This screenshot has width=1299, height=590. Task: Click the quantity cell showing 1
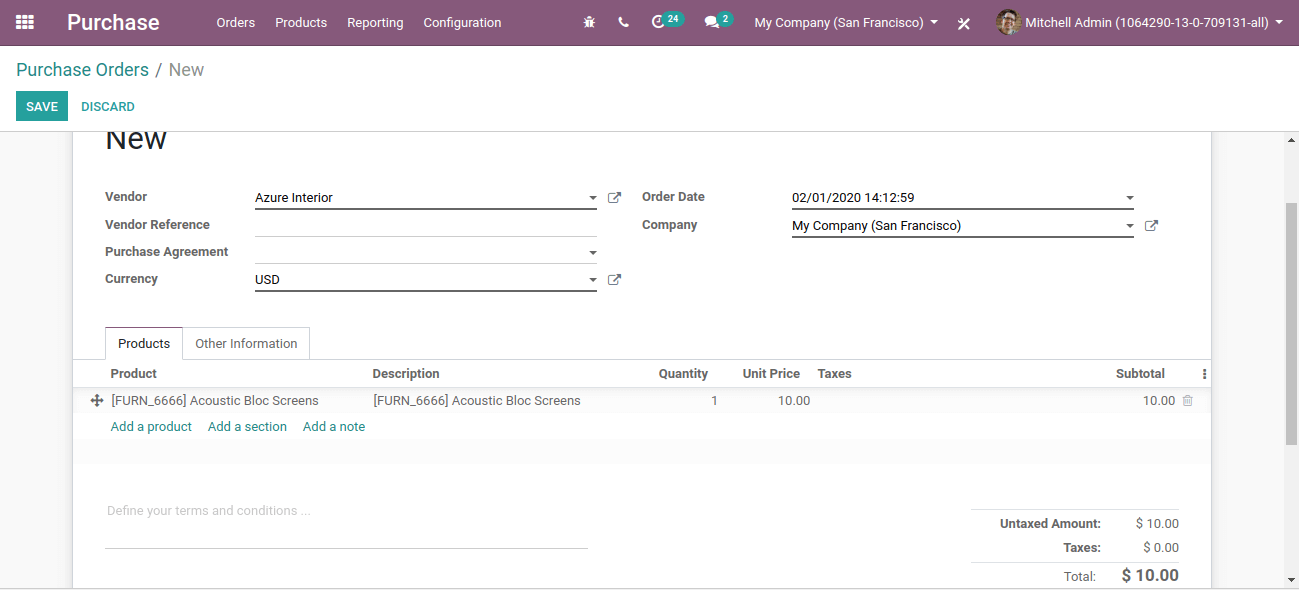(714, 401)
